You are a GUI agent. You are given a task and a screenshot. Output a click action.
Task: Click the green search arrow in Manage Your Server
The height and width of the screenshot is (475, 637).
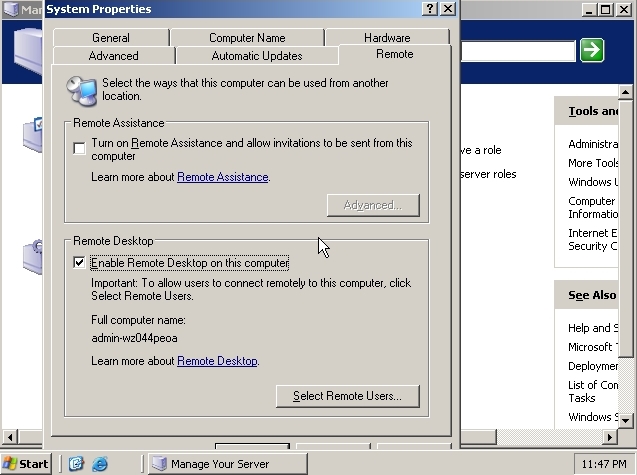pyautogui.click(x=592, y=50)
